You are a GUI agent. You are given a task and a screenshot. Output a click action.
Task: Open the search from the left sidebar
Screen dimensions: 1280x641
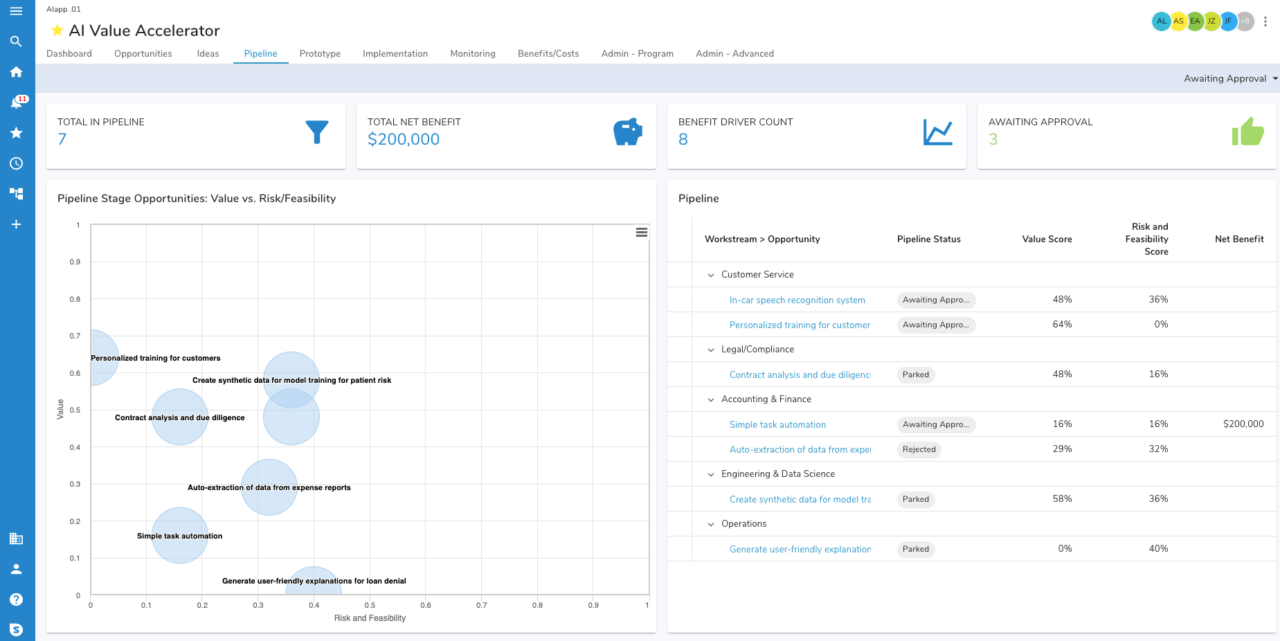pos(15,42)
